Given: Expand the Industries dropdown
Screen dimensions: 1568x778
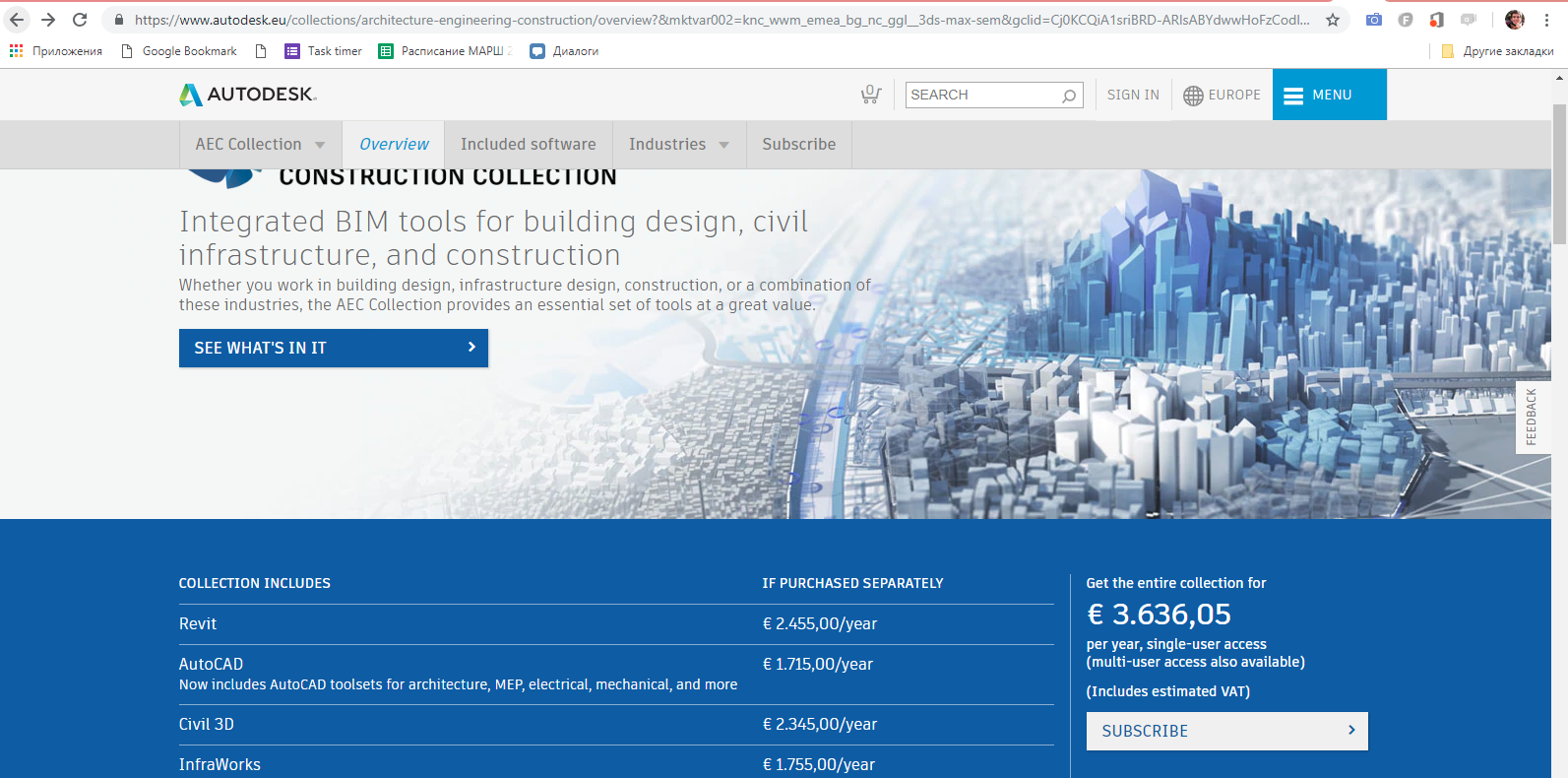Looking at the screenshot, I should (679, 145).
